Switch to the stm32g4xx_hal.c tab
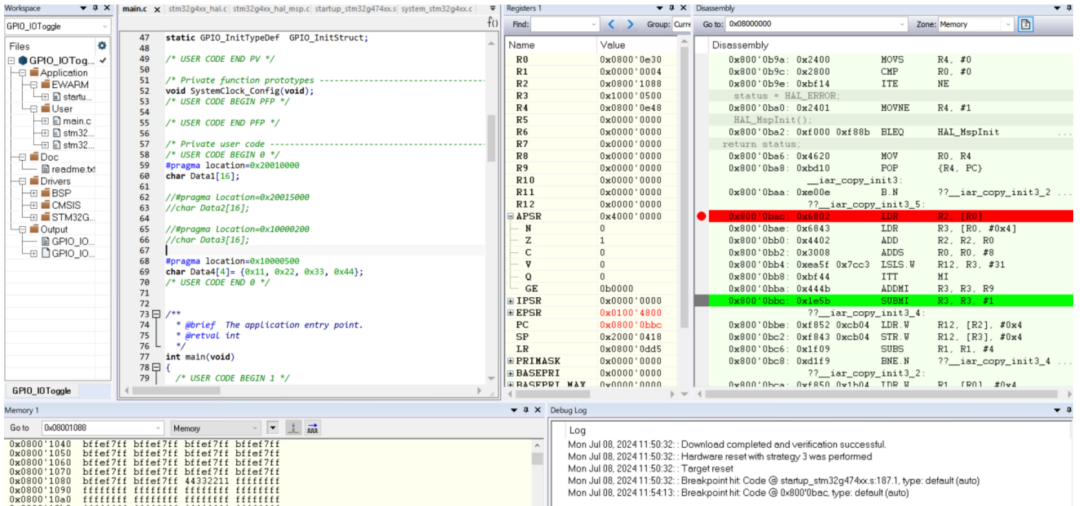This screenshot has width=1080, height=506. tap(197, 9)
